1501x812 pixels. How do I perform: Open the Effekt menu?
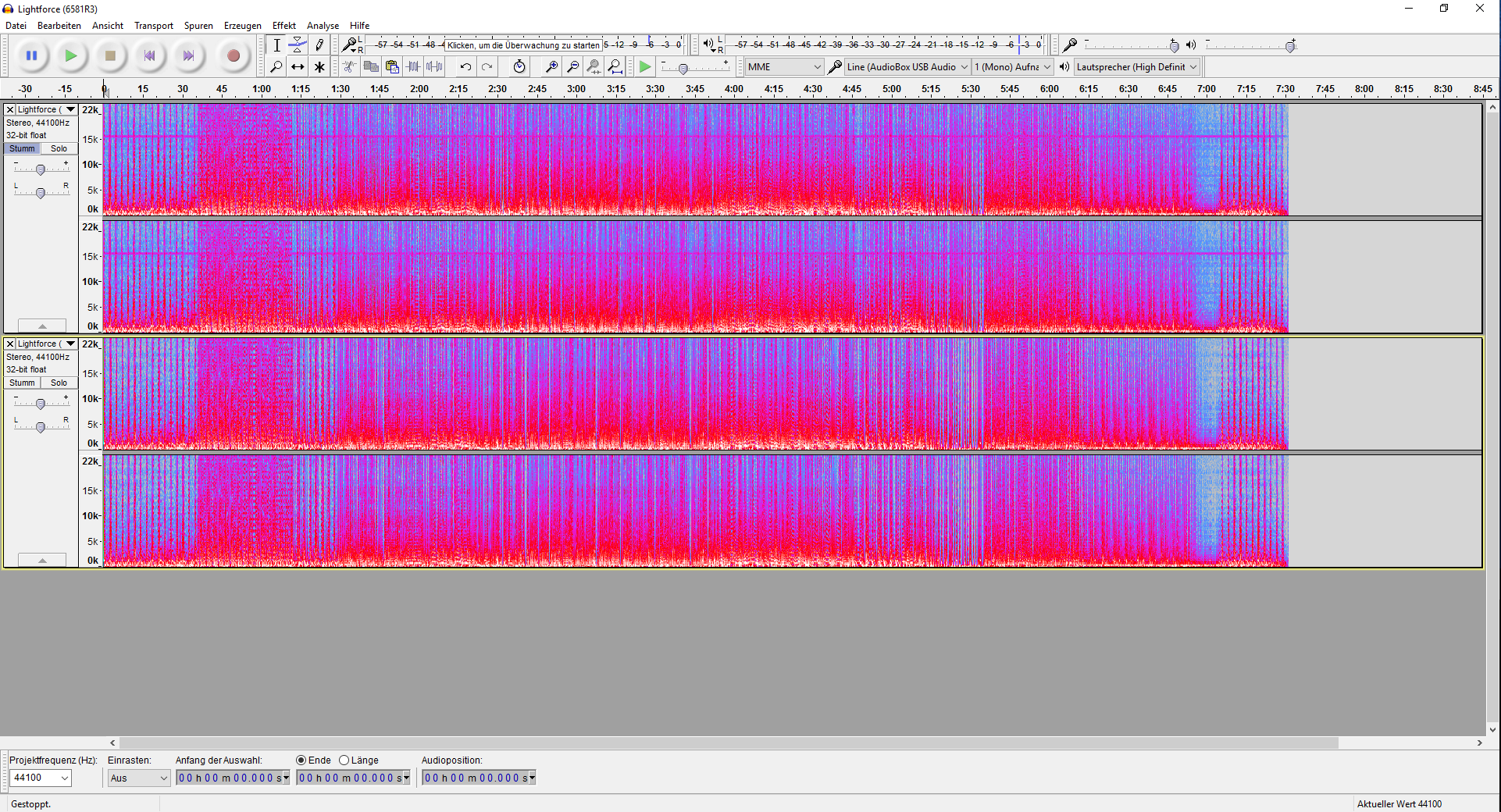[x=284, y=26]
